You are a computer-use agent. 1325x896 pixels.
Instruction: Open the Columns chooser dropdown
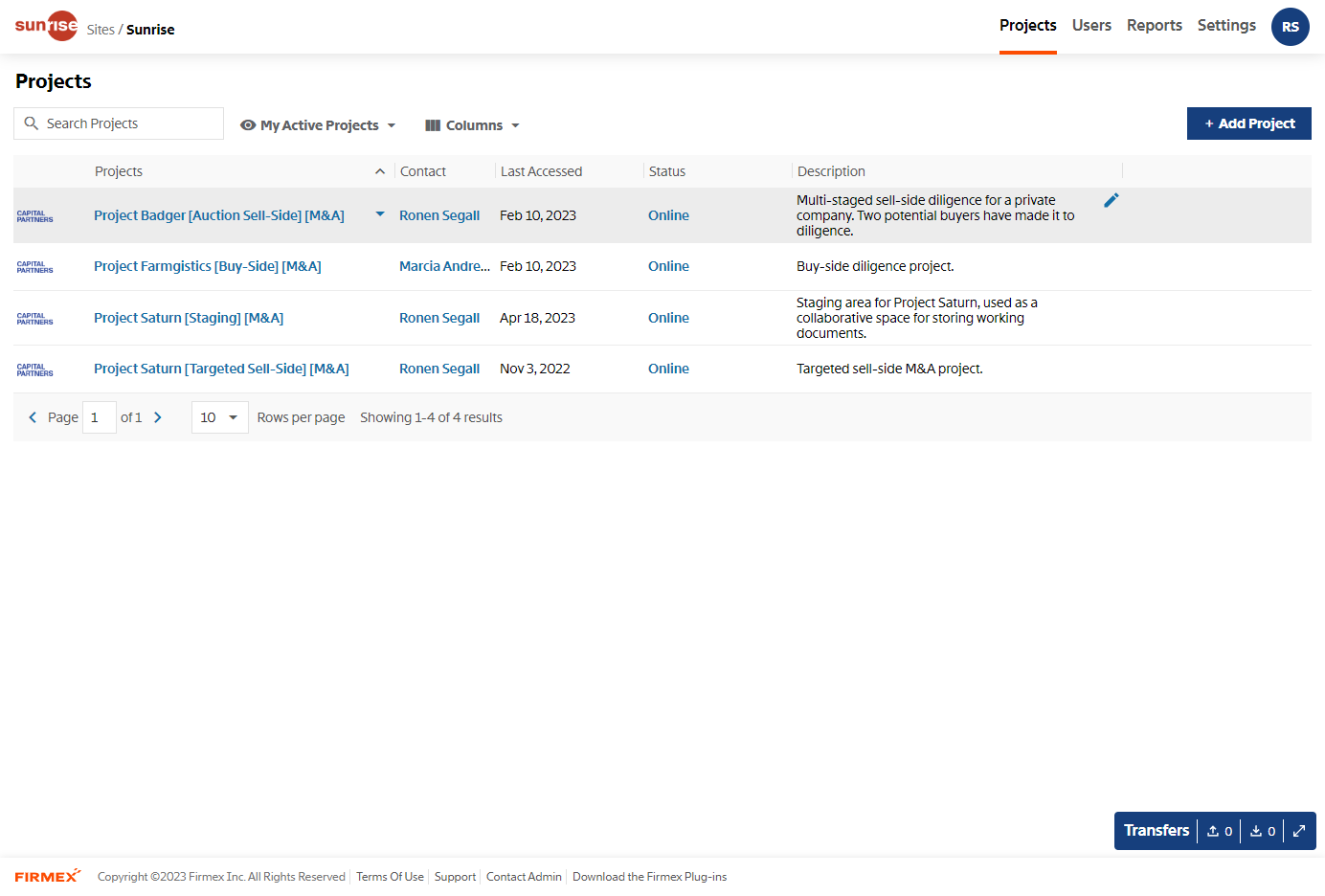472,125
